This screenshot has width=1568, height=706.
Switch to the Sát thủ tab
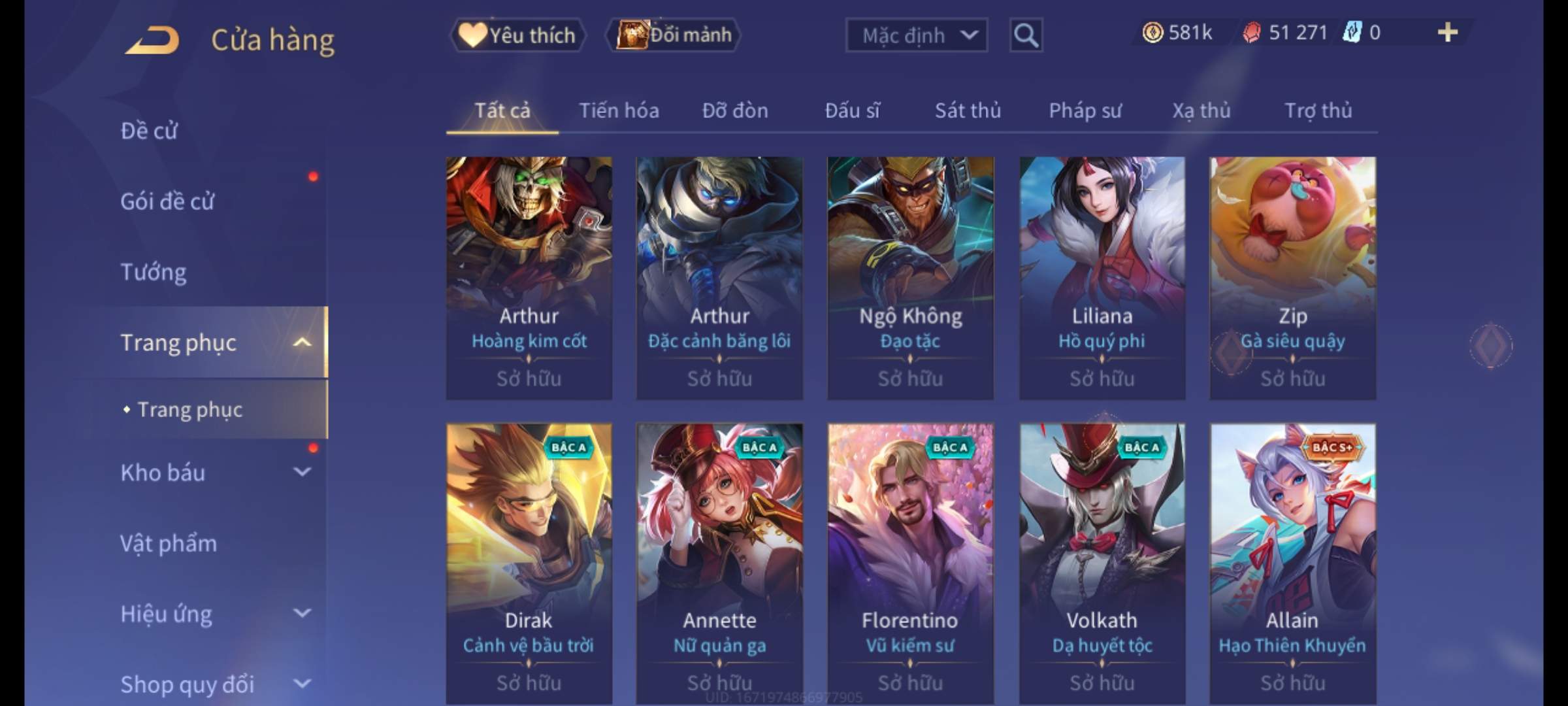click(x=968, y=110)
